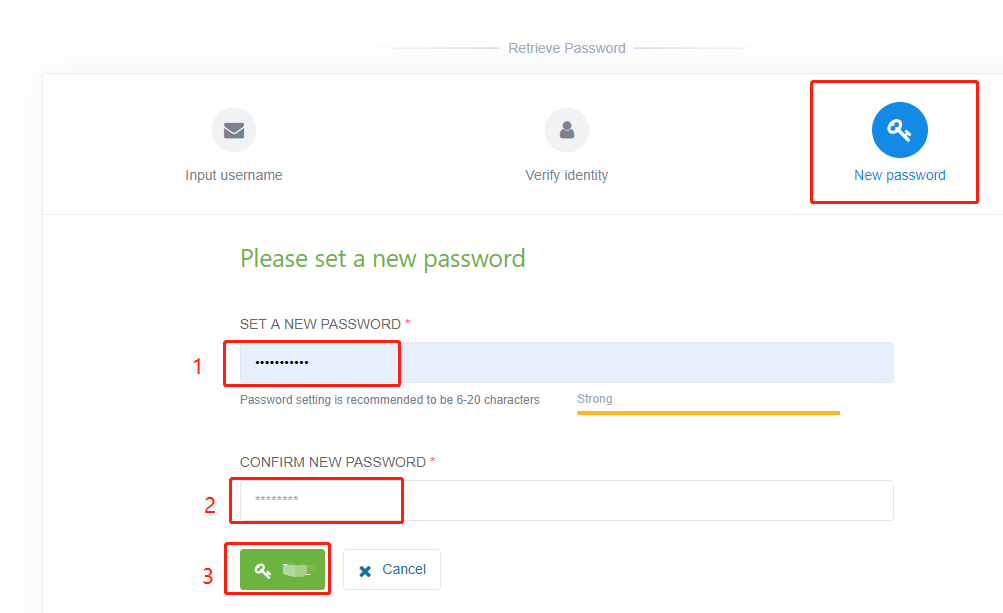Viewport: 1003px width, 613px height.
Task: Click the CONFIRM NEW PASSWORD label
Action: [x=333, y=462]
